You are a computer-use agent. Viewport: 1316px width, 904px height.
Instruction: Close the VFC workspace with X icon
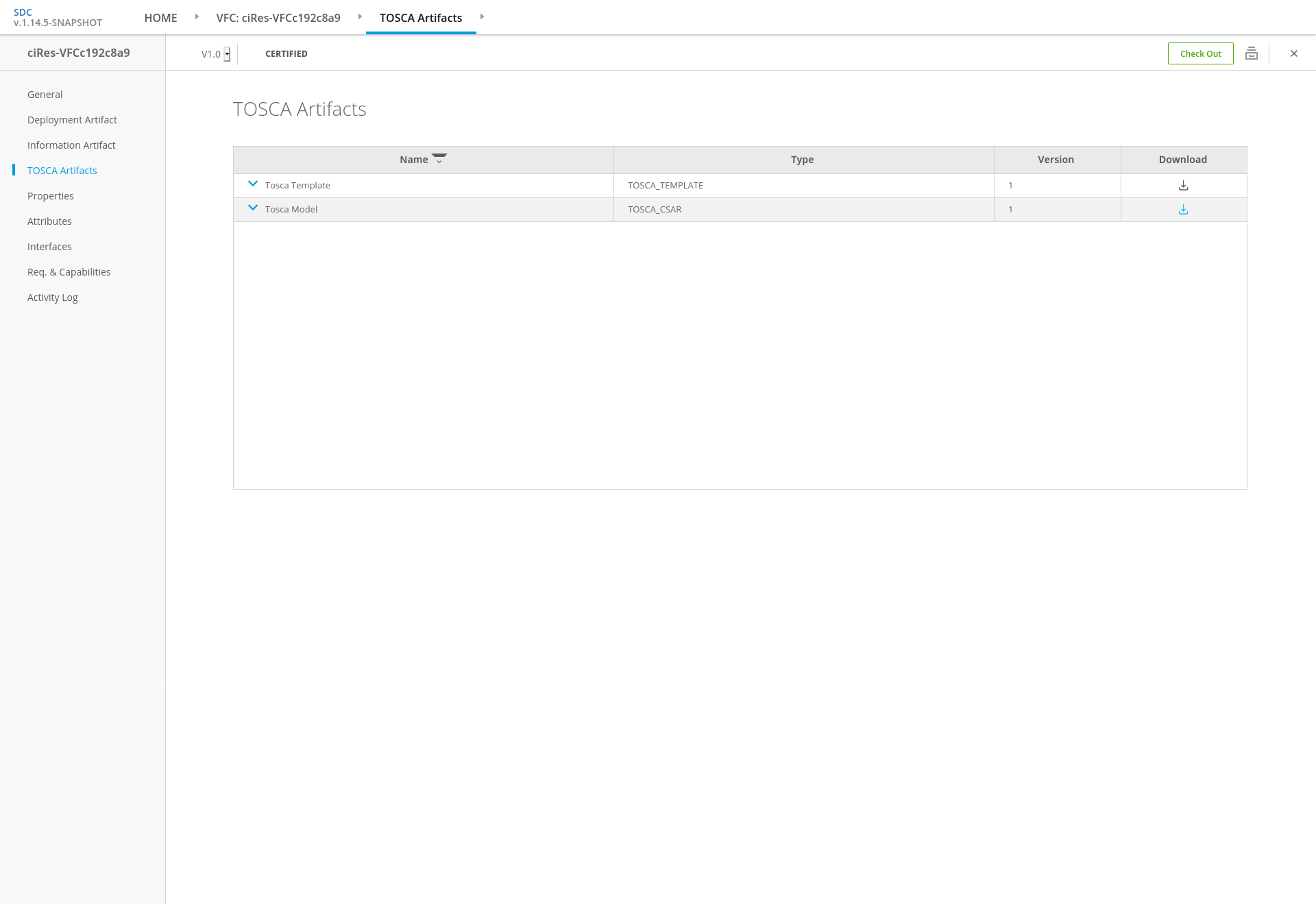(1294, 53)
